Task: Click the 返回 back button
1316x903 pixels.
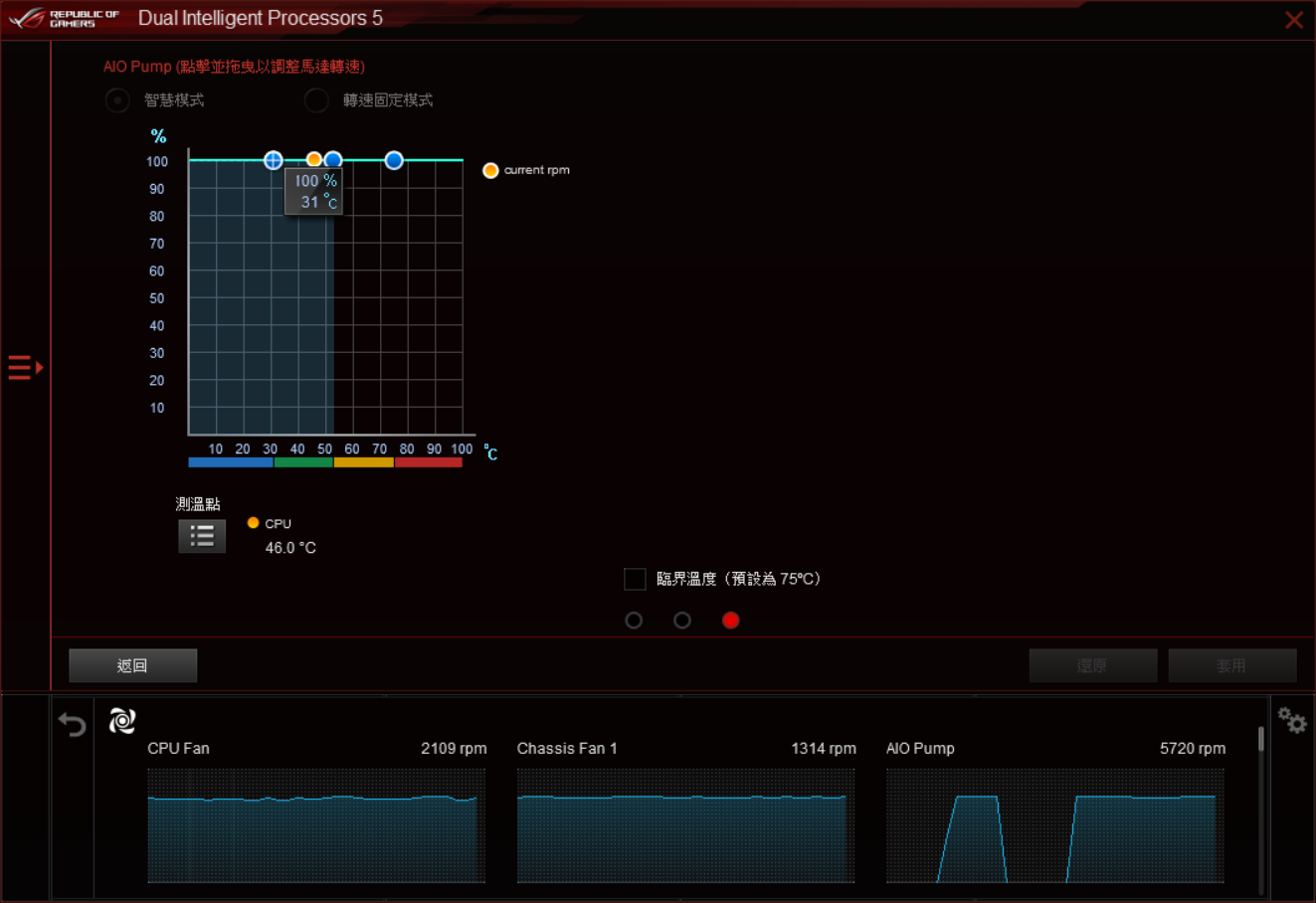Action: click(x=133, y=665)
